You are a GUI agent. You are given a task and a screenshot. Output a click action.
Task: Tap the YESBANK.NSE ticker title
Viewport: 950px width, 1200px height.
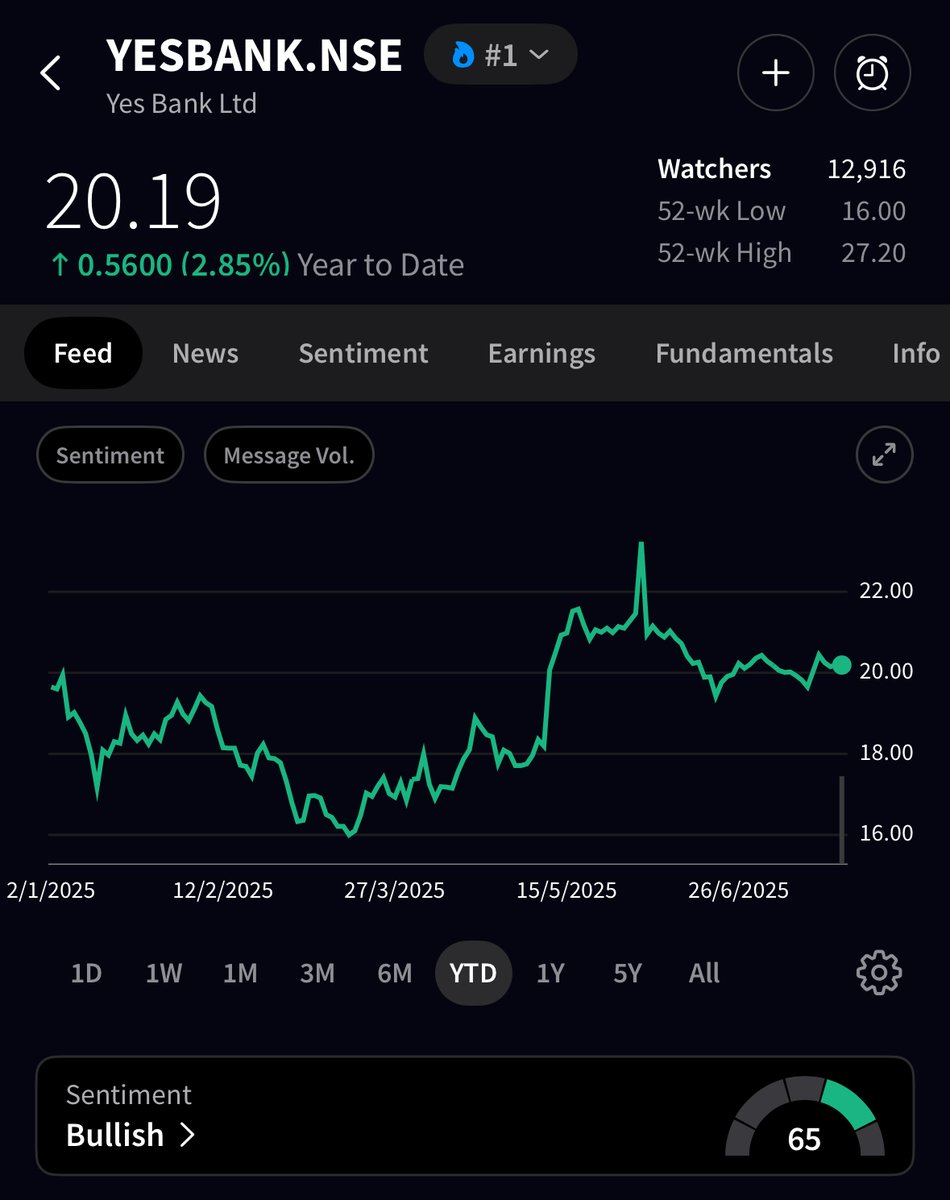[254, 56]
